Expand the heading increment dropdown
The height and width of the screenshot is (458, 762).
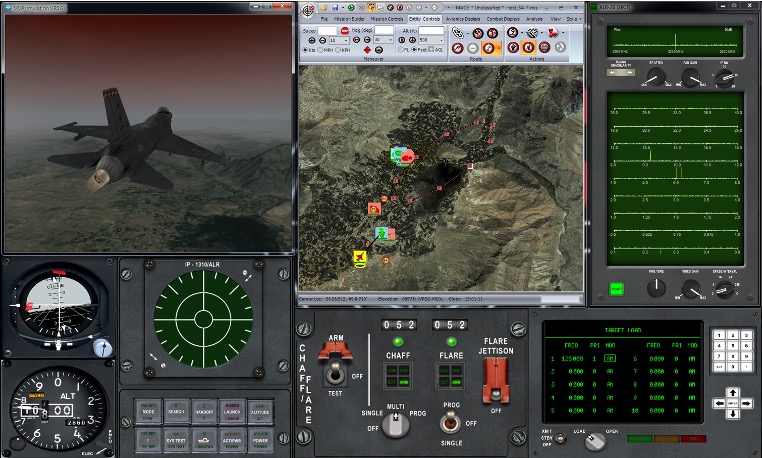[x=383, y=40]
